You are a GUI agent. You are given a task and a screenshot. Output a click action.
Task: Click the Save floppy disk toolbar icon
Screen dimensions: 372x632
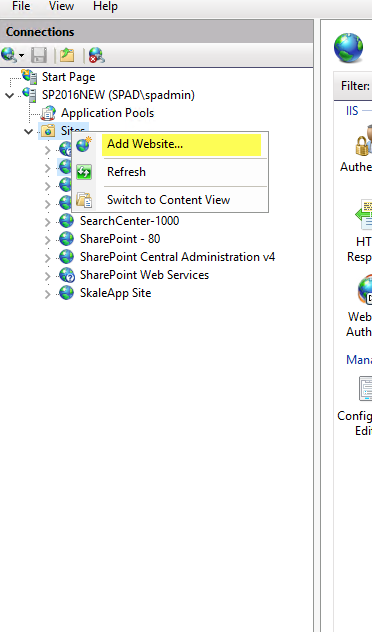tap(39, 55)
